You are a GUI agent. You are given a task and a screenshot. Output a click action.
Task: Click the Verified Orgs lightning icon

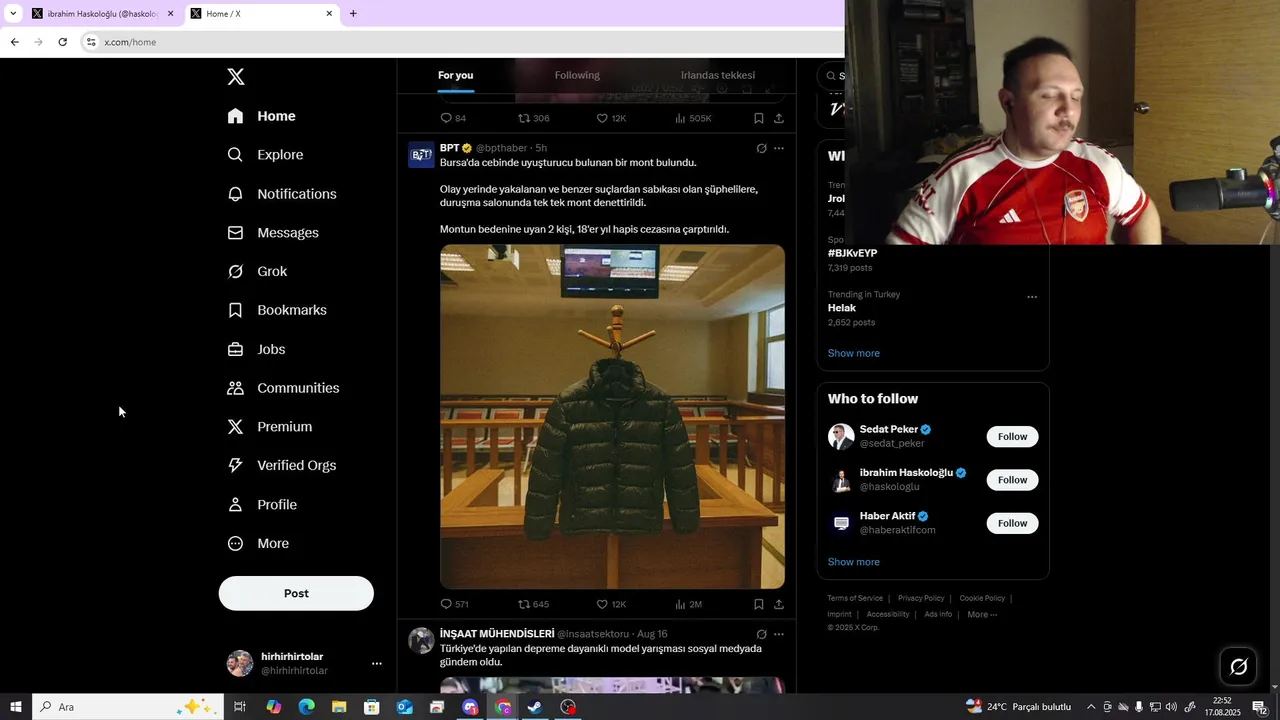[x=235, y=465]
